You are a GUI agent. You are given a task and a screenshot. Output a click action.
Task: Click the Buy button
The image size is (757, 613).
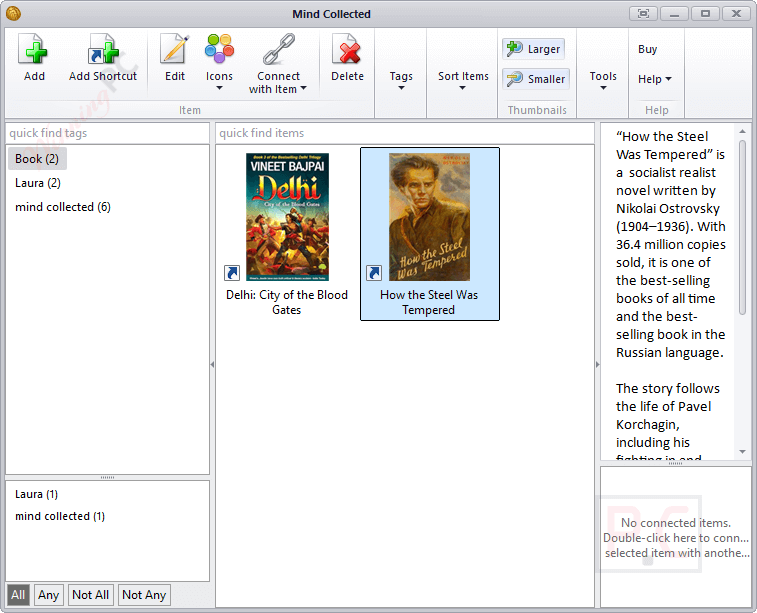[647, 49]
